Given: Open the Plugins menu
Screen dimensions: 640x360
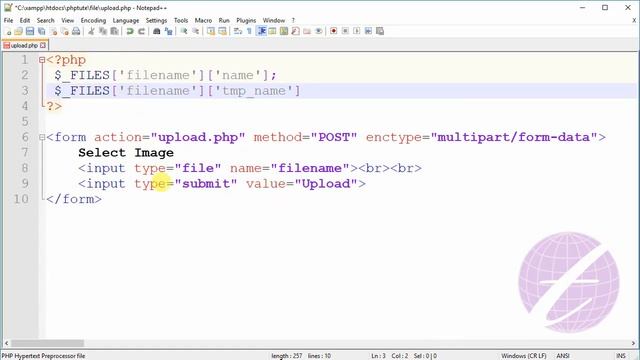Looking at the screenshot, I should coord(246,20).
